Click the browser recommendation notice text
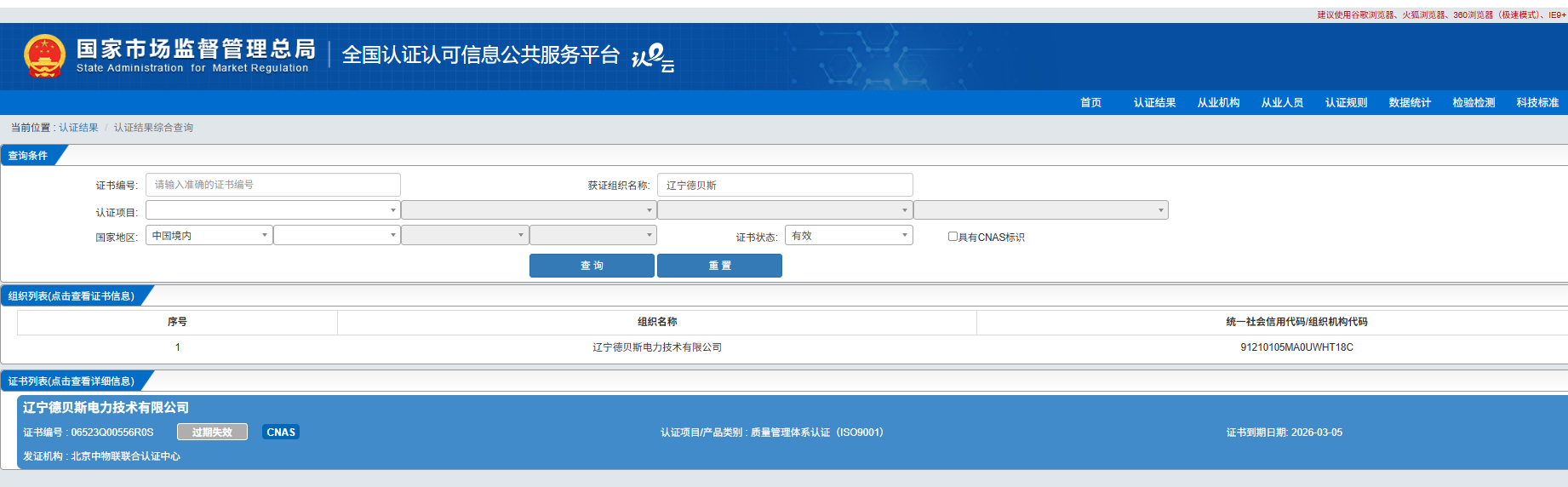 (1441, 15)
